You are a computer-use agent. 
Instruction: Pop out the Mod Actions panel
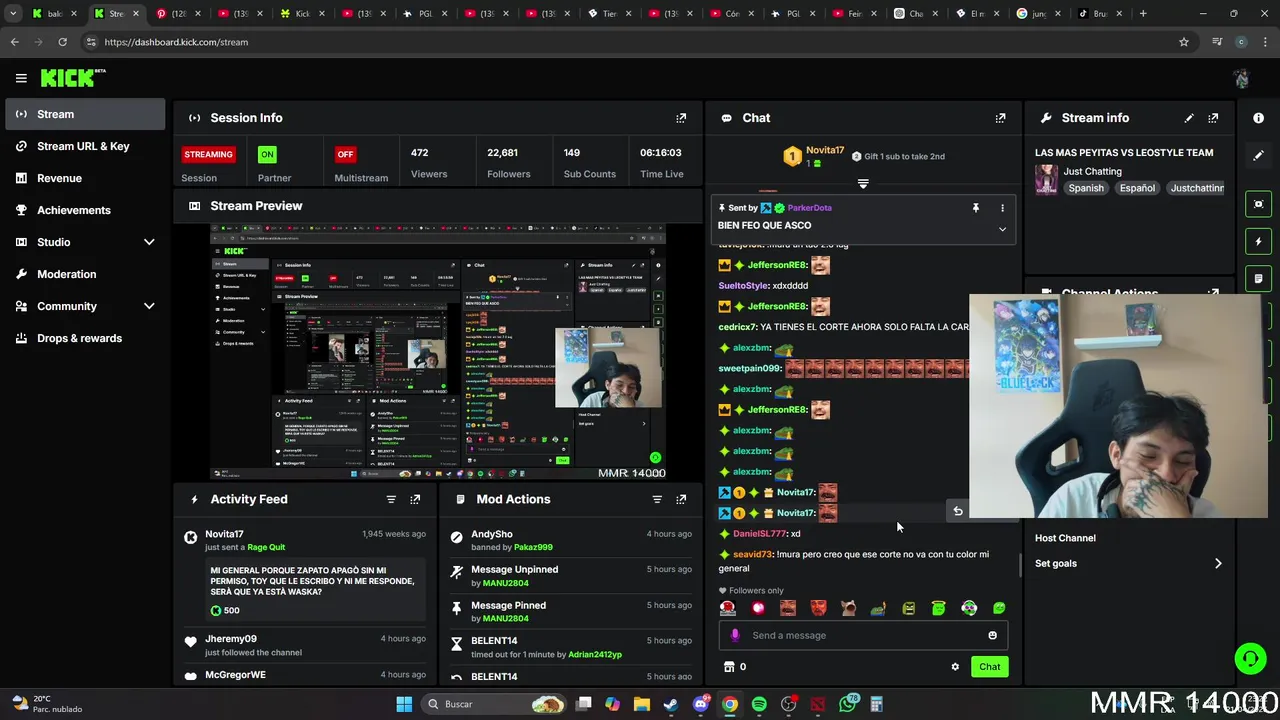681,499
